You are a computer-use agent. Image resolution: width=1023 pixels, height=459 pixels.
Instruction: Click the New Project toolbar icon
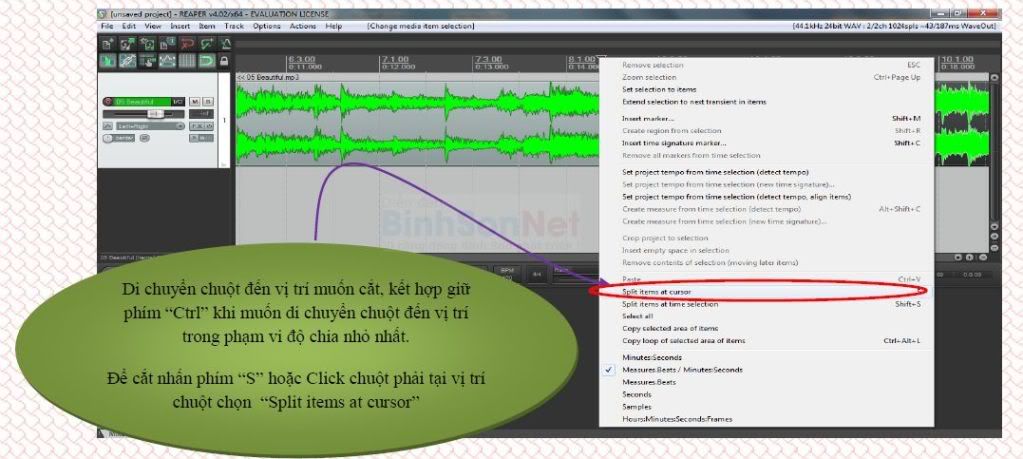[107, 44]
